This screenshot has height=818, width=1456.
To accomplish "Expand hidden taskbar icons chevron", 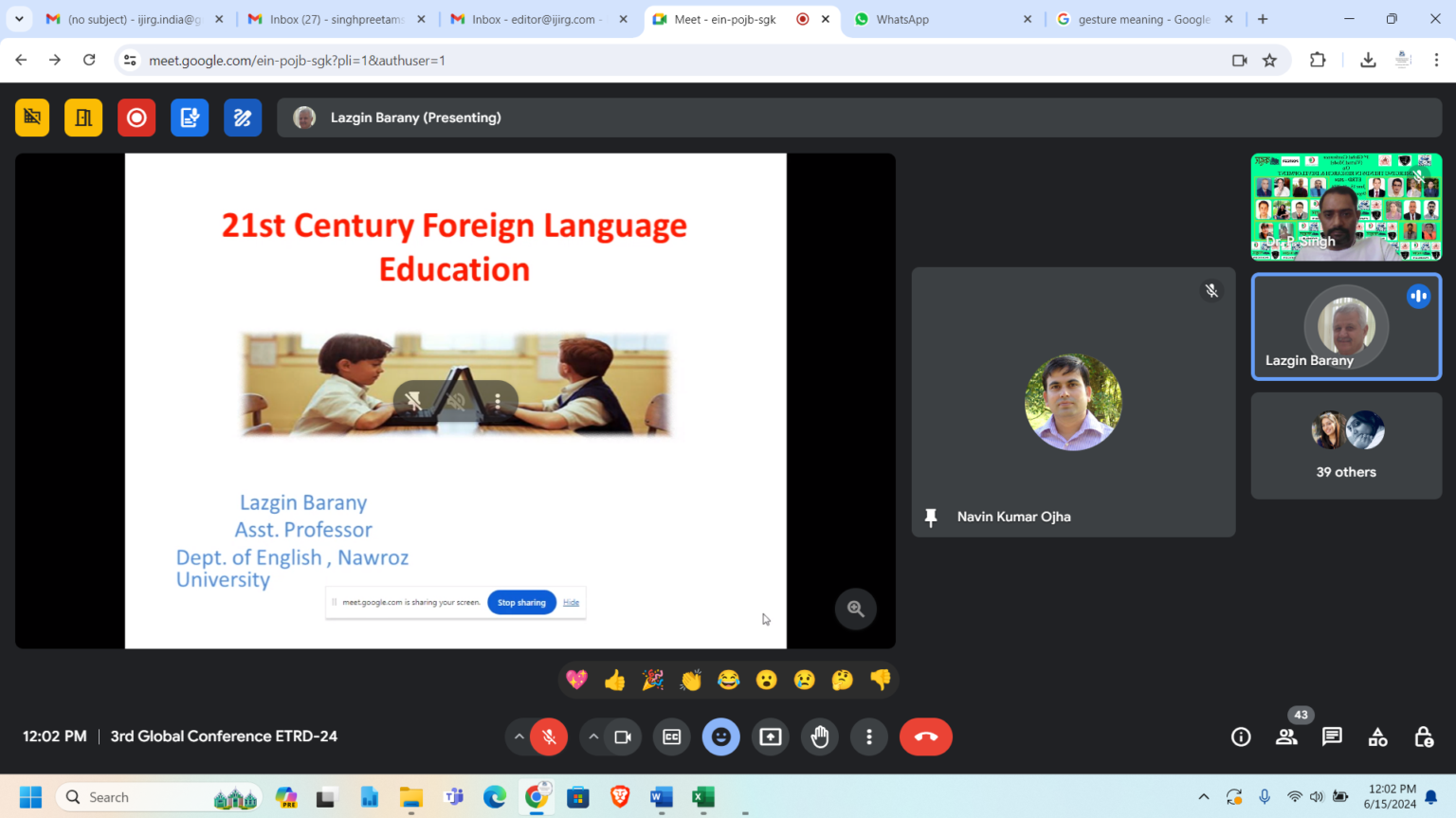I will coord(1203,796).
